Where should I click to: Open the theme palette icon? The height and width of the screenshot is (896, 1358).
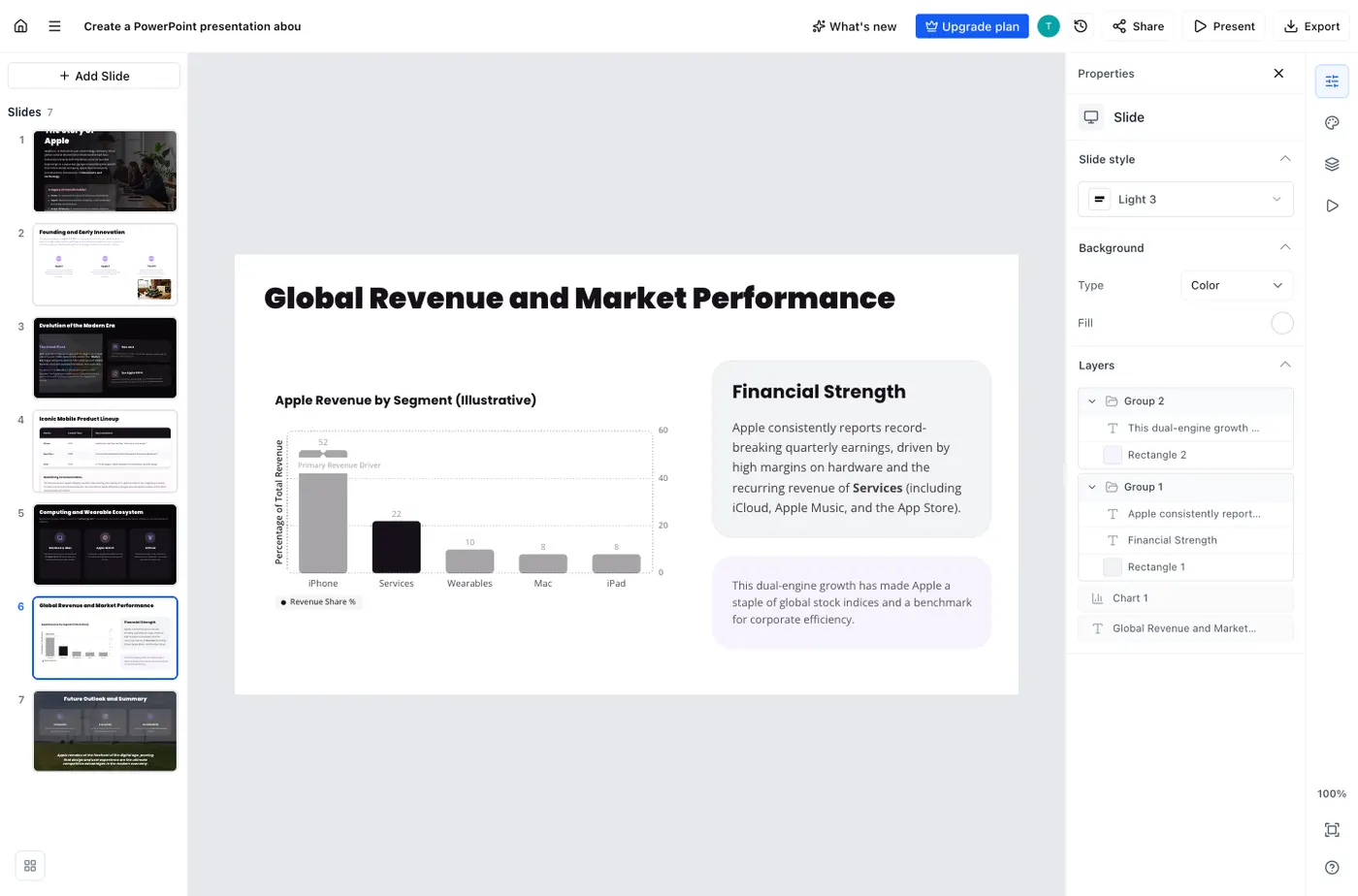pyautogui.click(x=1332, y=123)
